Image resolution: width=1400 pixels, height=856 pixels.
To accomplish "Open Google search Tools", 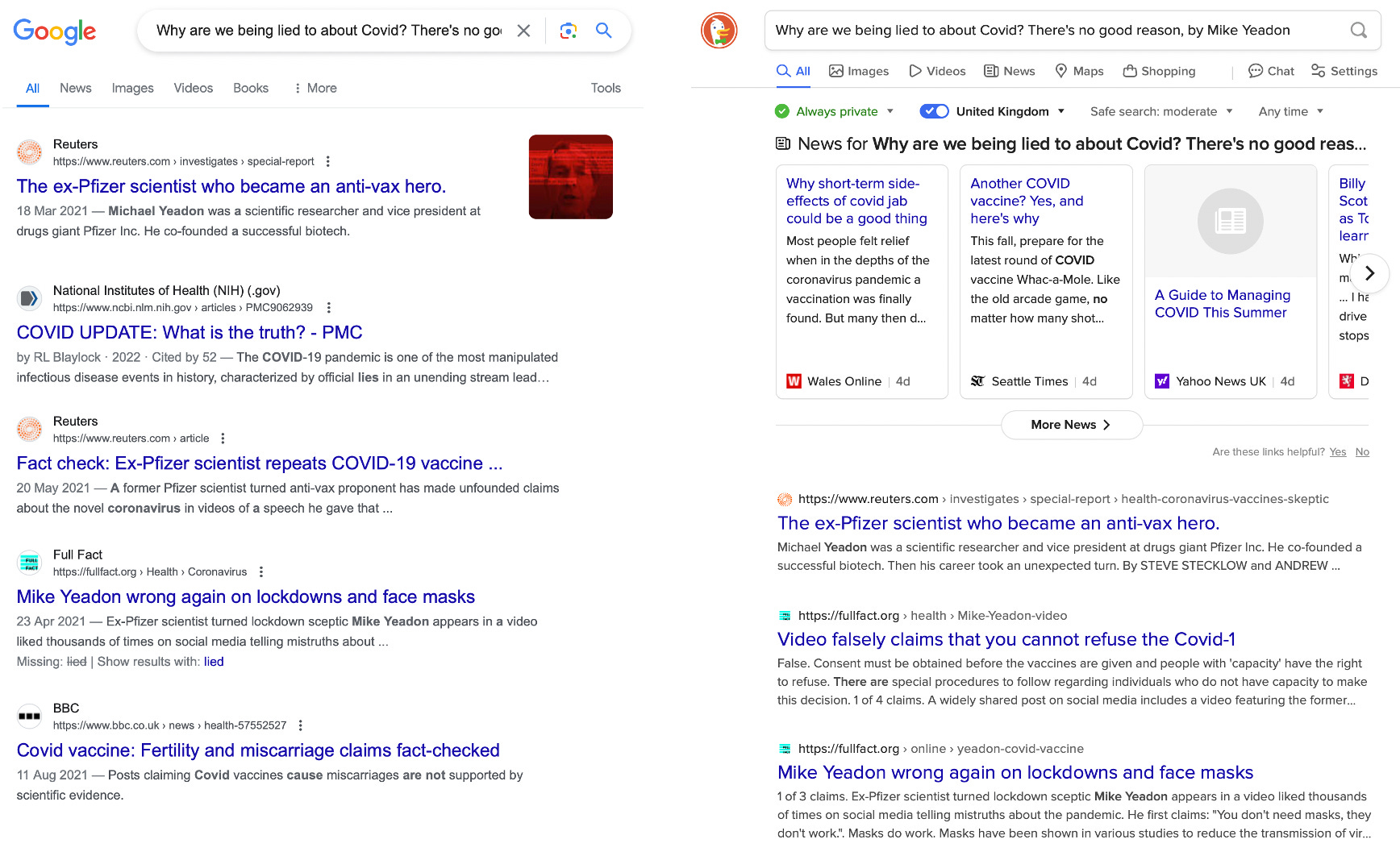I will 606,88.
